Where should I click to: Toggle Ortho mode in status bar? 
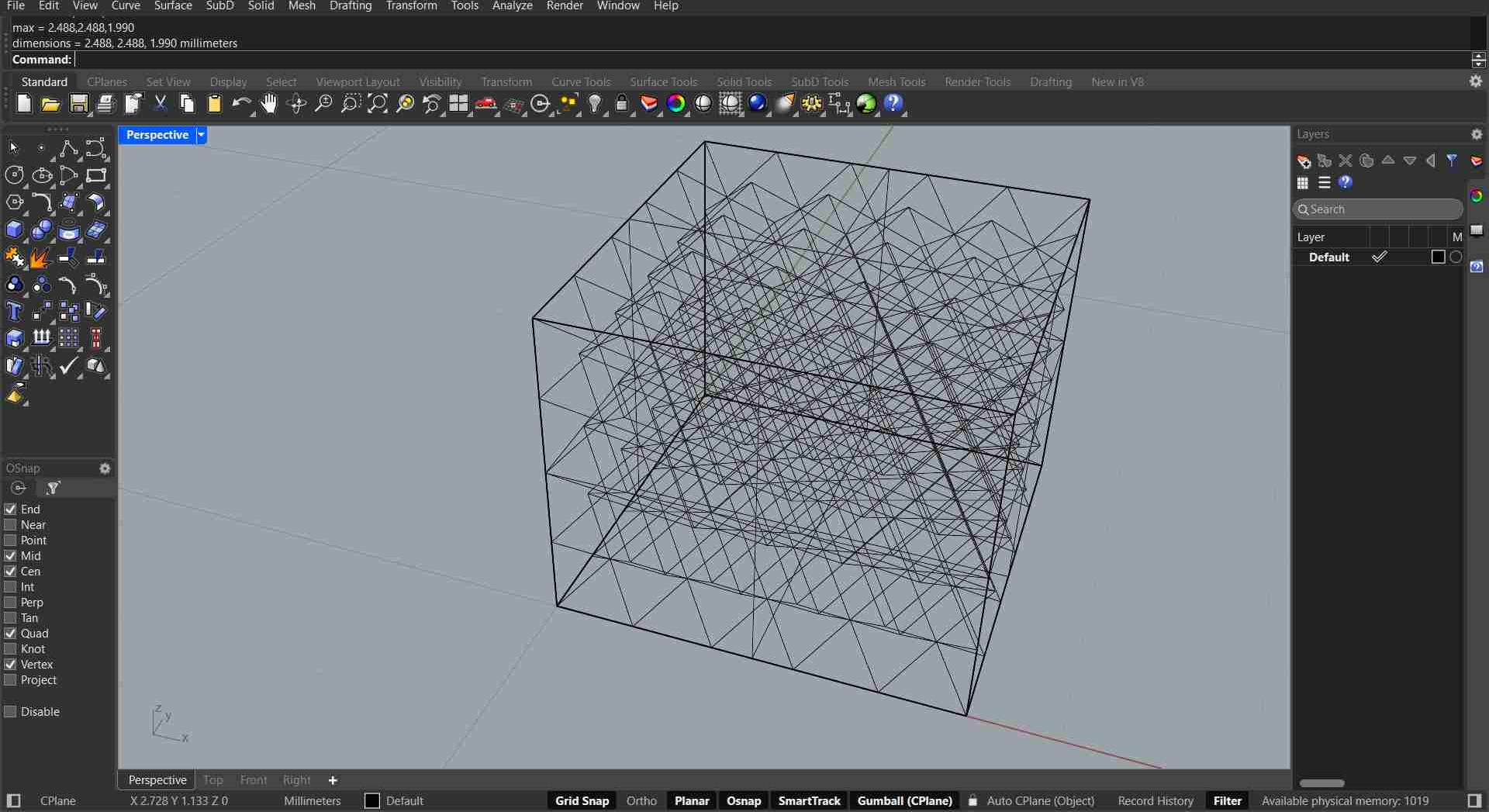coord(641,800)
